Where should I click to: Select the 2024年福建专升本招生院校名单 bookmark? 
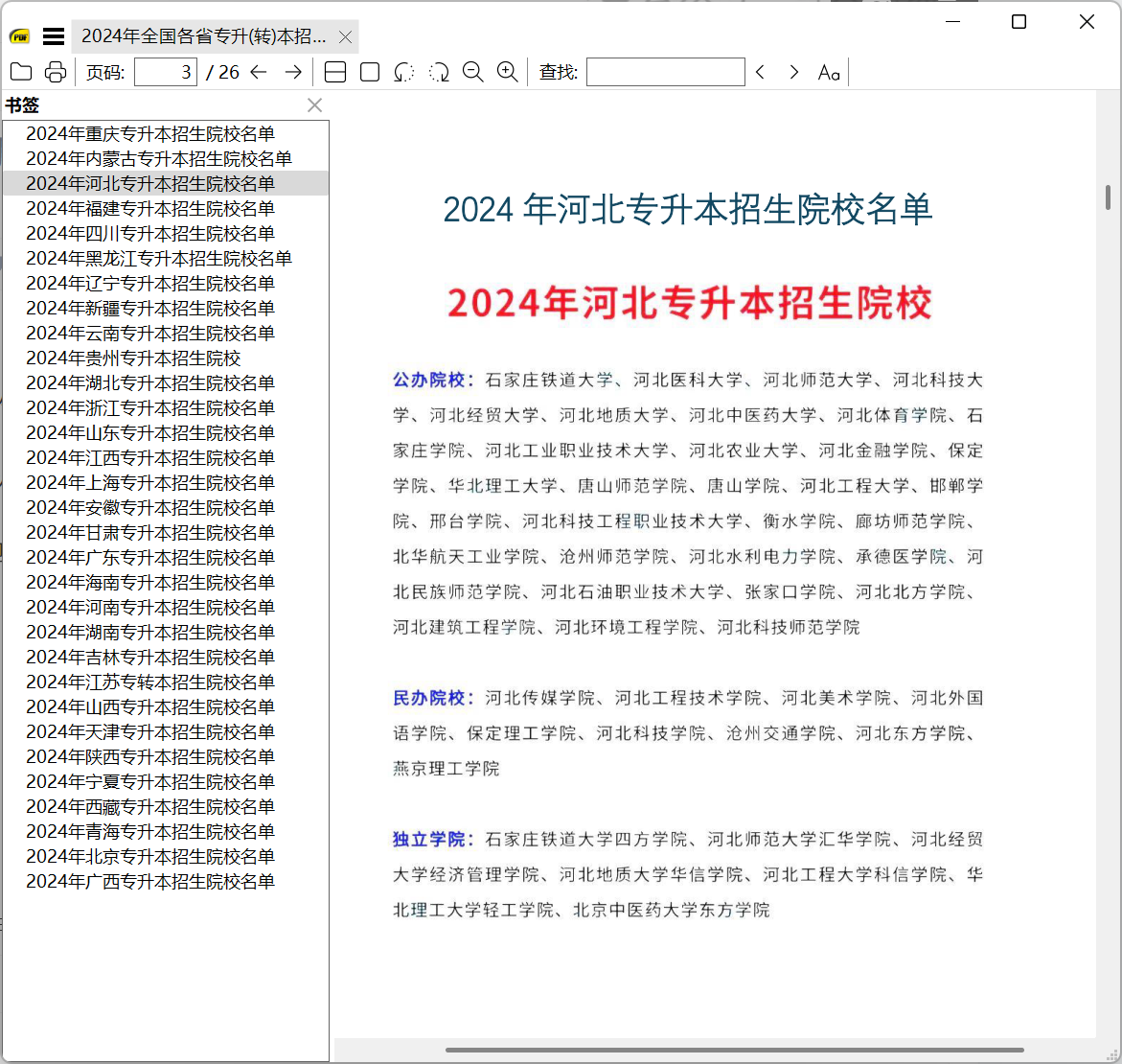coord(149,208)
